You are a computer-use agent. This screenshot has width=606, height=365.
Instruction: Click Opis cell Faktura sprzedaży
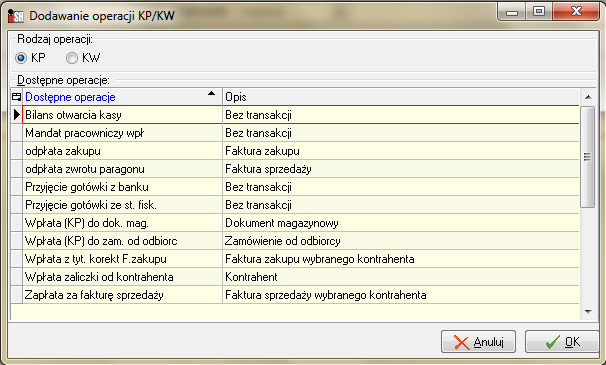point(401,169)
